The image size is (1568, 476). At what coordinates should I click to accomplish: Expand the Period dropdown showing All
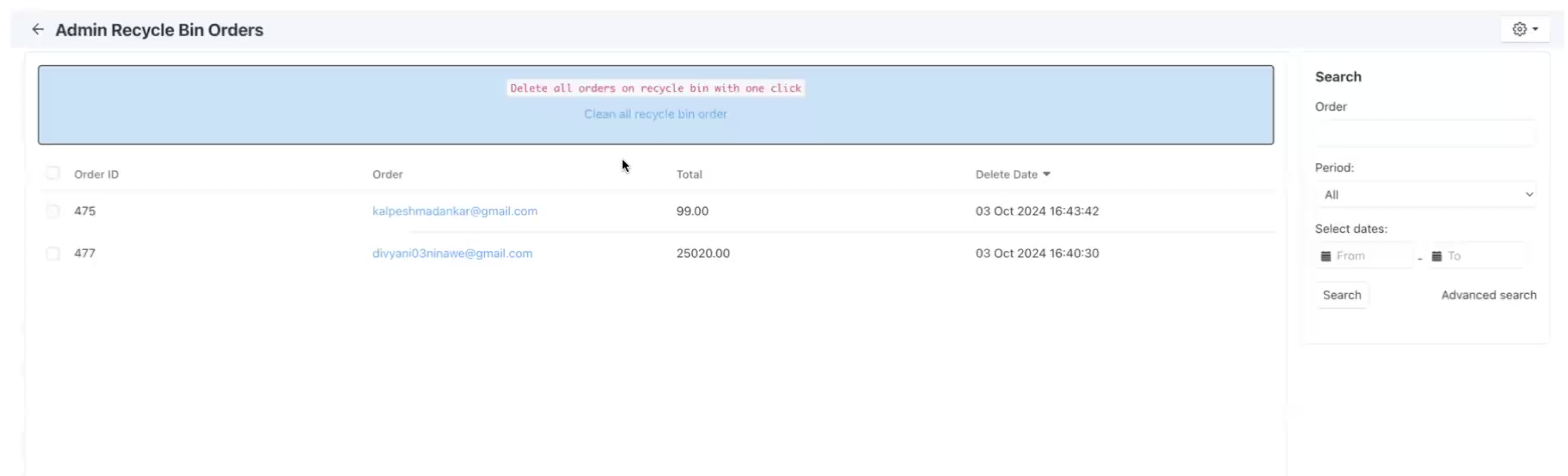[1425, 195]
